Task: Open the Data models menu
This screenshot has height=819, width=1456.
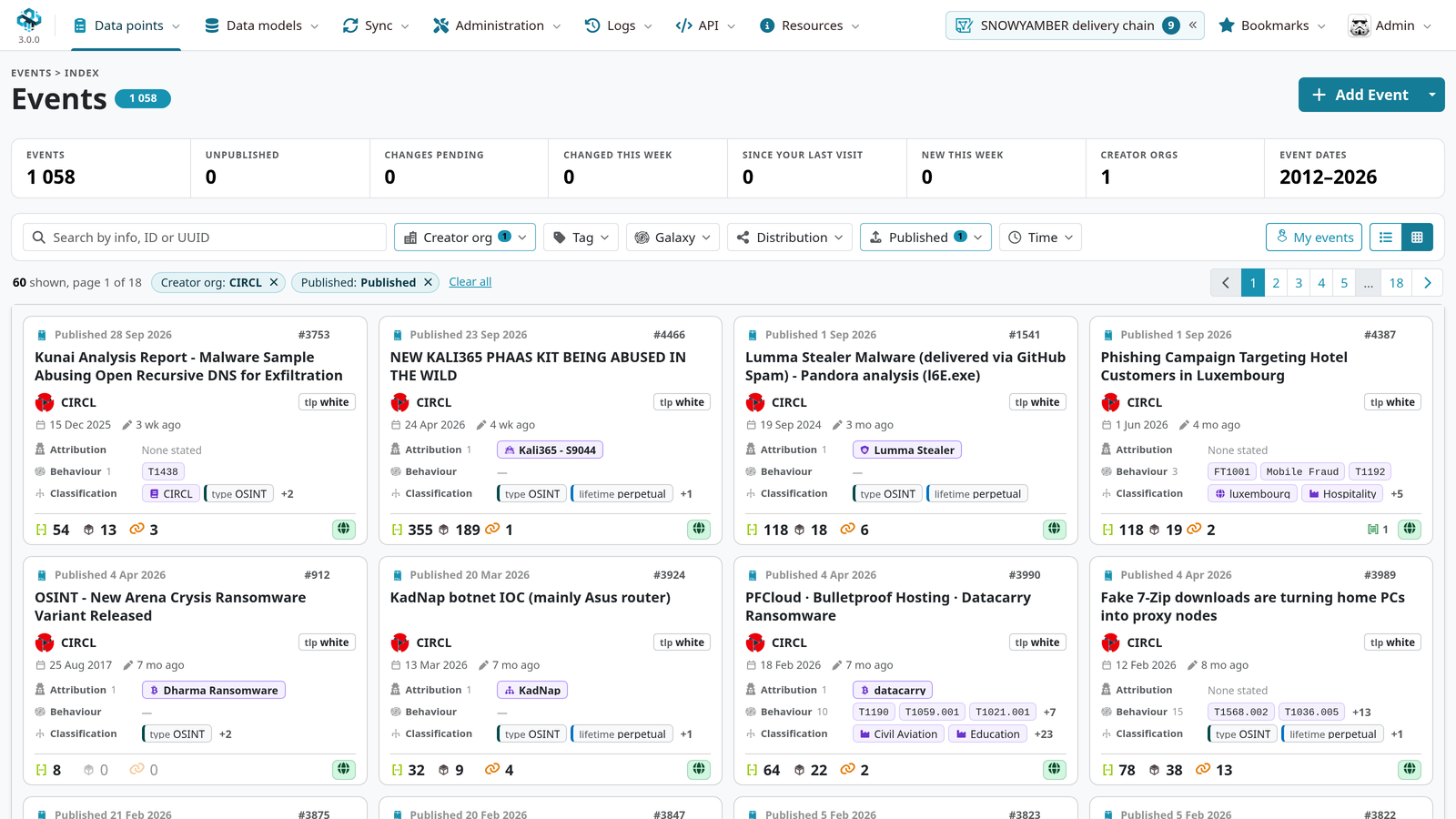Action: click(262, 25)
